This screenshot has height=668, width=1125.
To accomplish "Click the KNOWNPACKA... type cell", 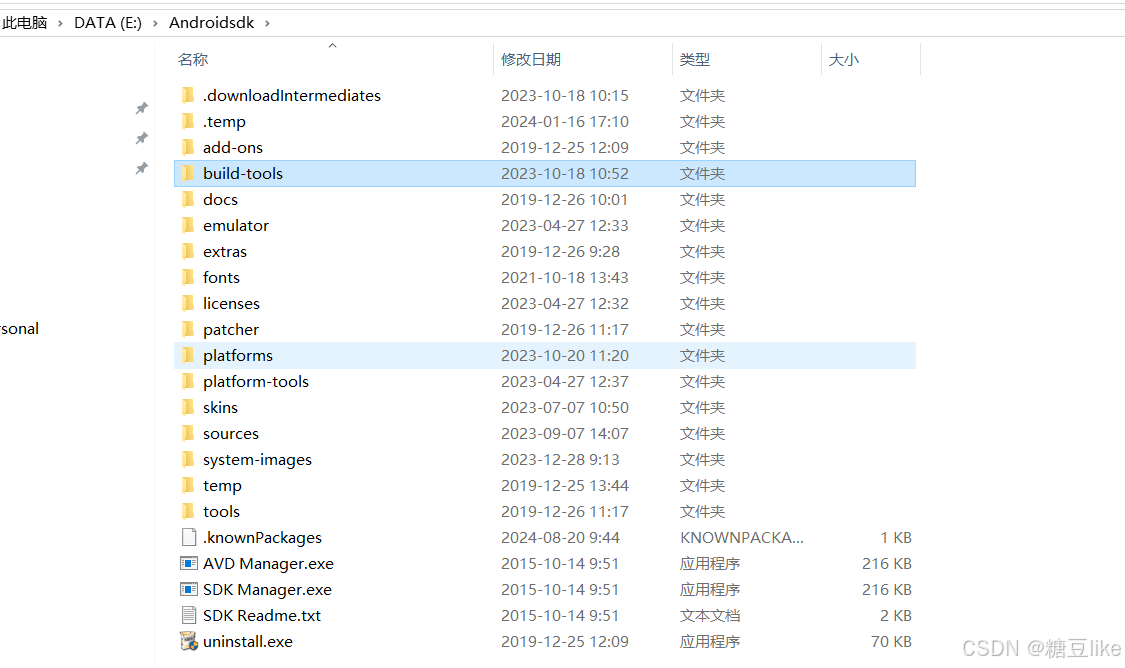I will 742,537.
